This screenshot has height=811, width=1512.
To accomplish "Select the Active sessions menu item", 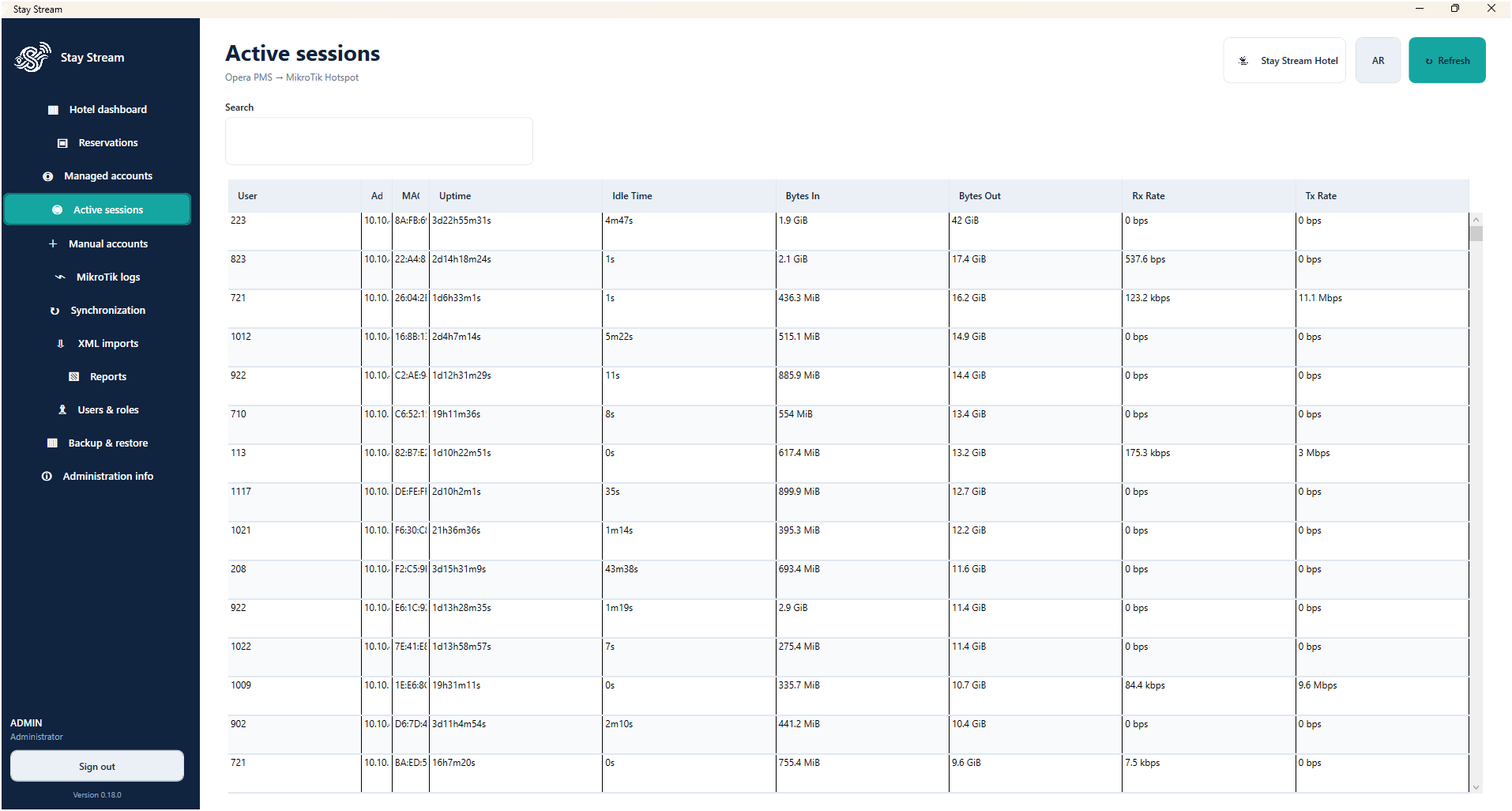I will 97,209.
